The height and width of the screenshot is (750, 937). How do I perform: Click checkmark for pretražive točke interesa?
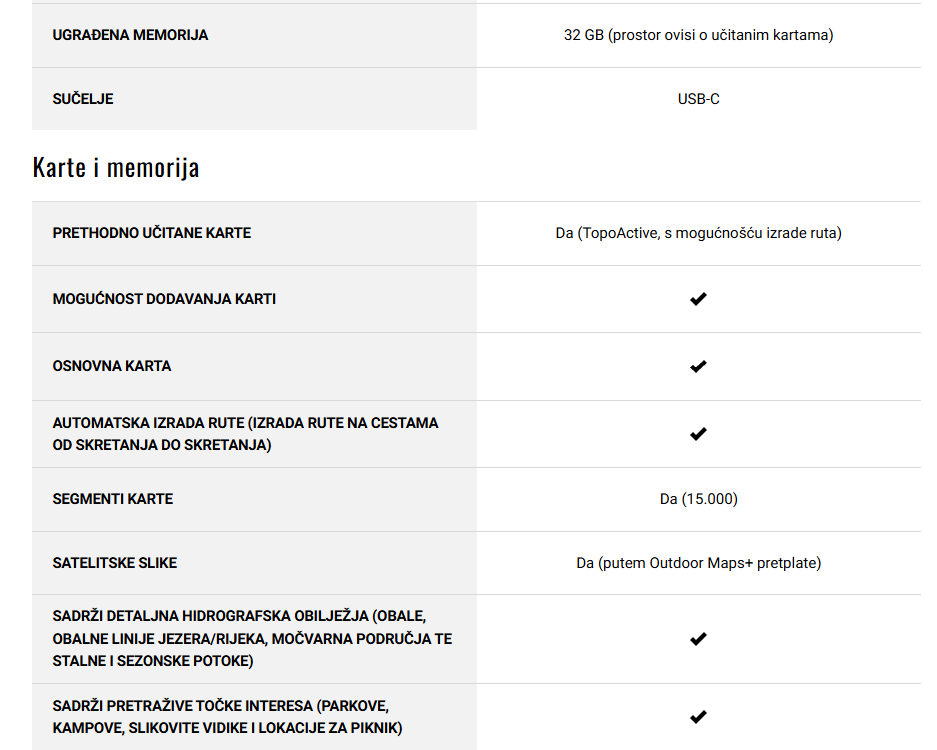click(x=698, y=717)
